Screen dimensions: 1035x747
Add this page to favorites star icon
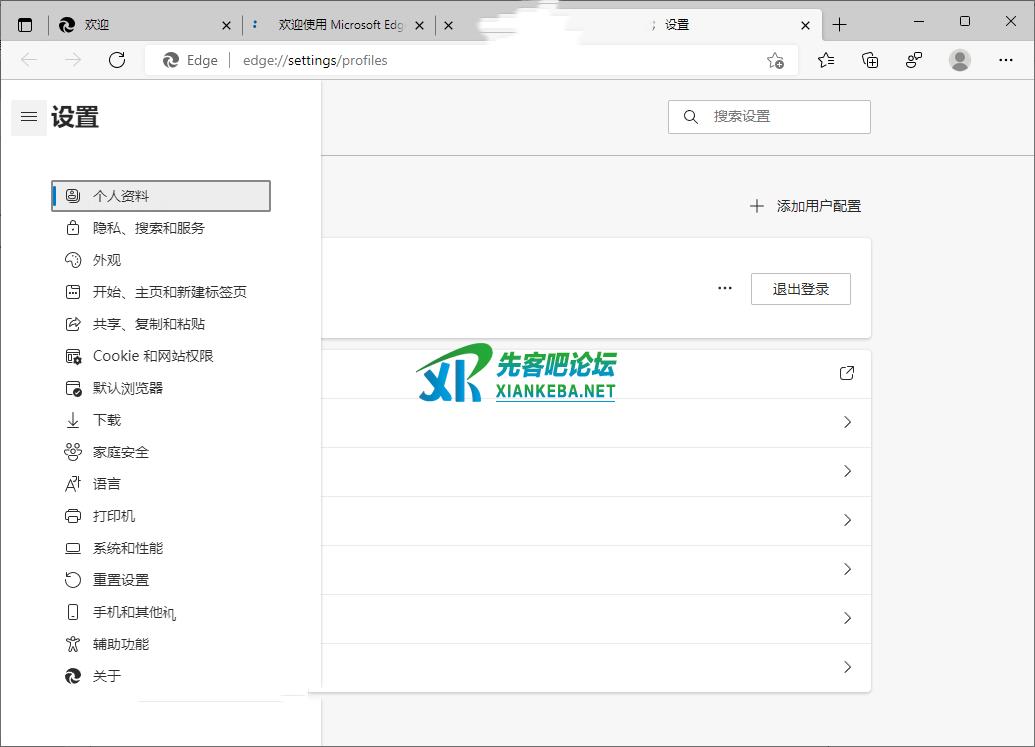[x=775, y=60]
